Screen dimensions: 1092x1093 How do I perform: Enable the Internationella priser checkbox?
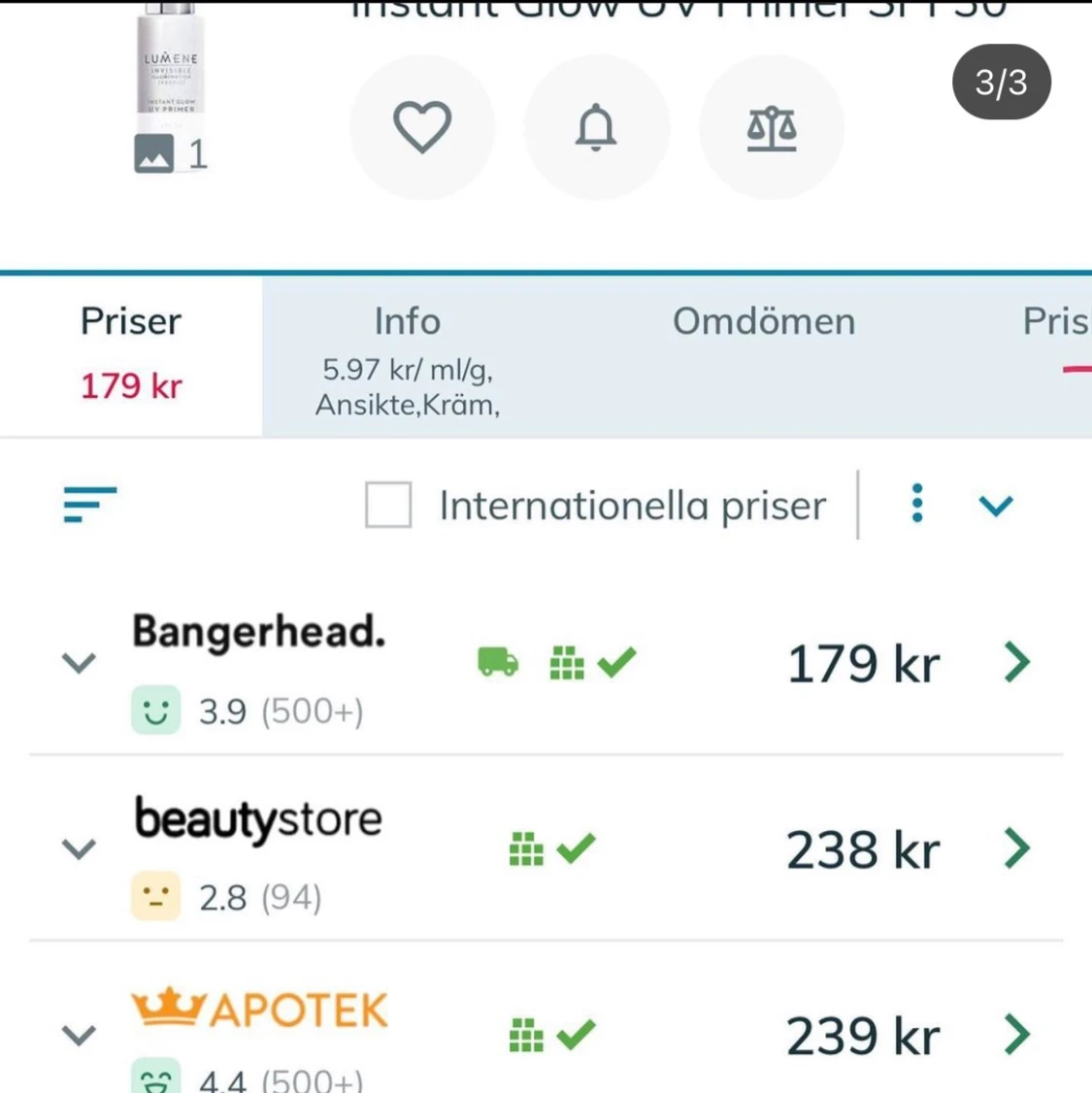pyautogui.click(x=388, y=505)
